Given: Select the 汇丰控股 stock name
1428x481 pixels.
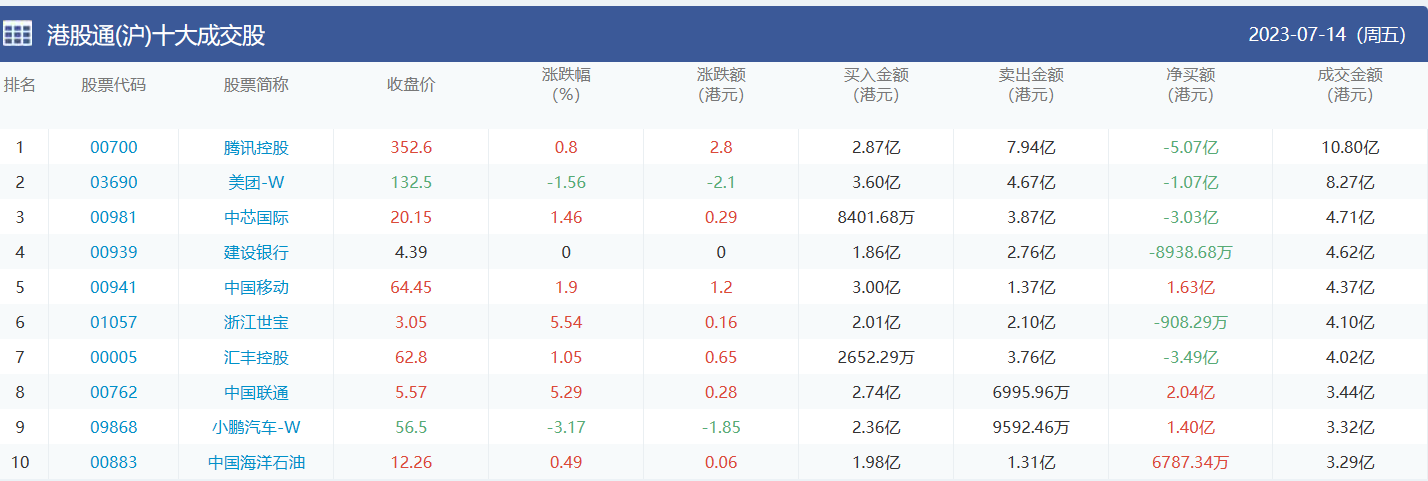Looking at the screenshot, I should [x=256, y=357].
